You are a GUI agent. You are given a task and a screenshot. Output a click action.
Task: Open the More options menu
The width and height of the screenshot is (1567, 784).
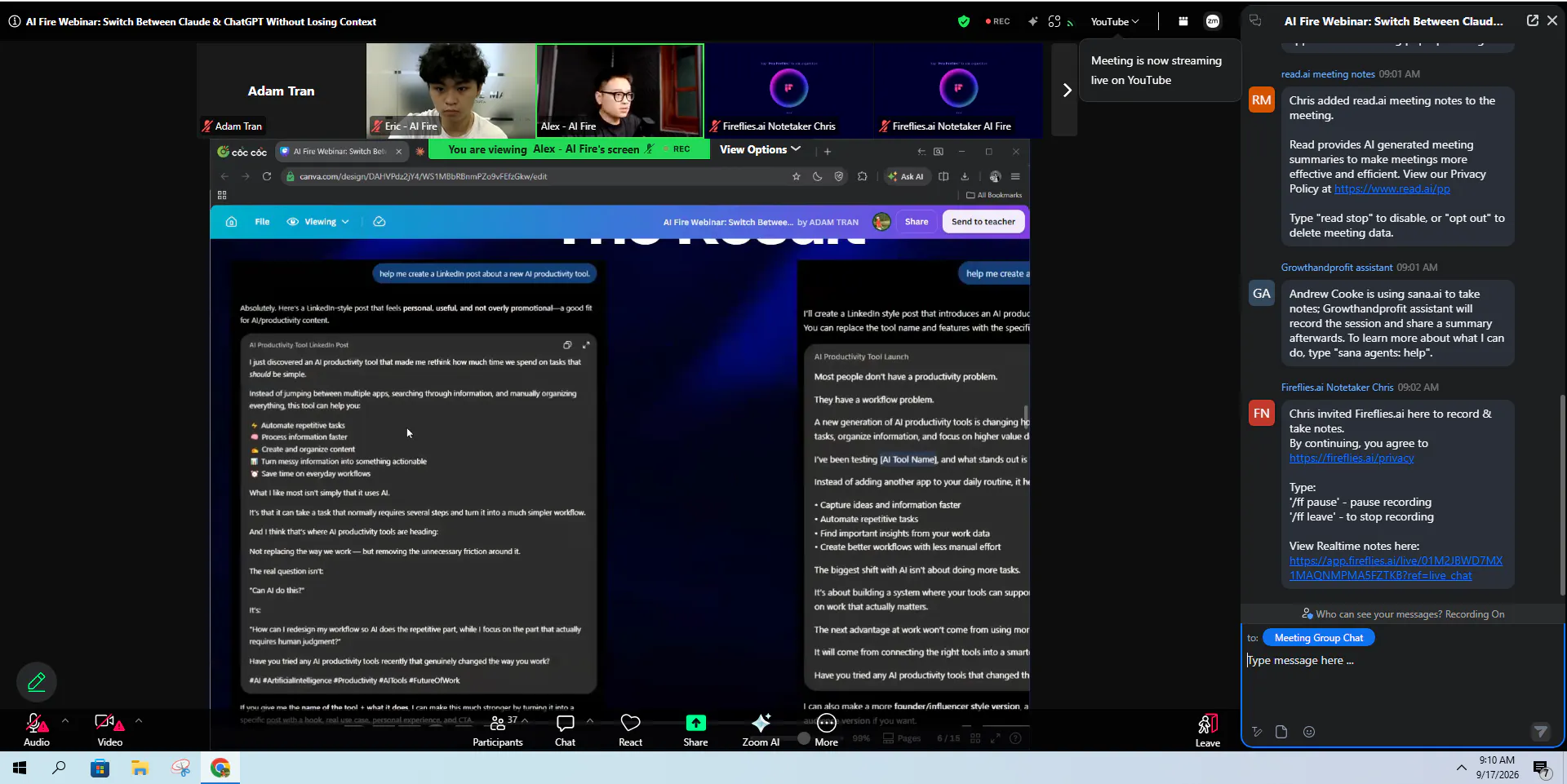(x=826, y=730)
